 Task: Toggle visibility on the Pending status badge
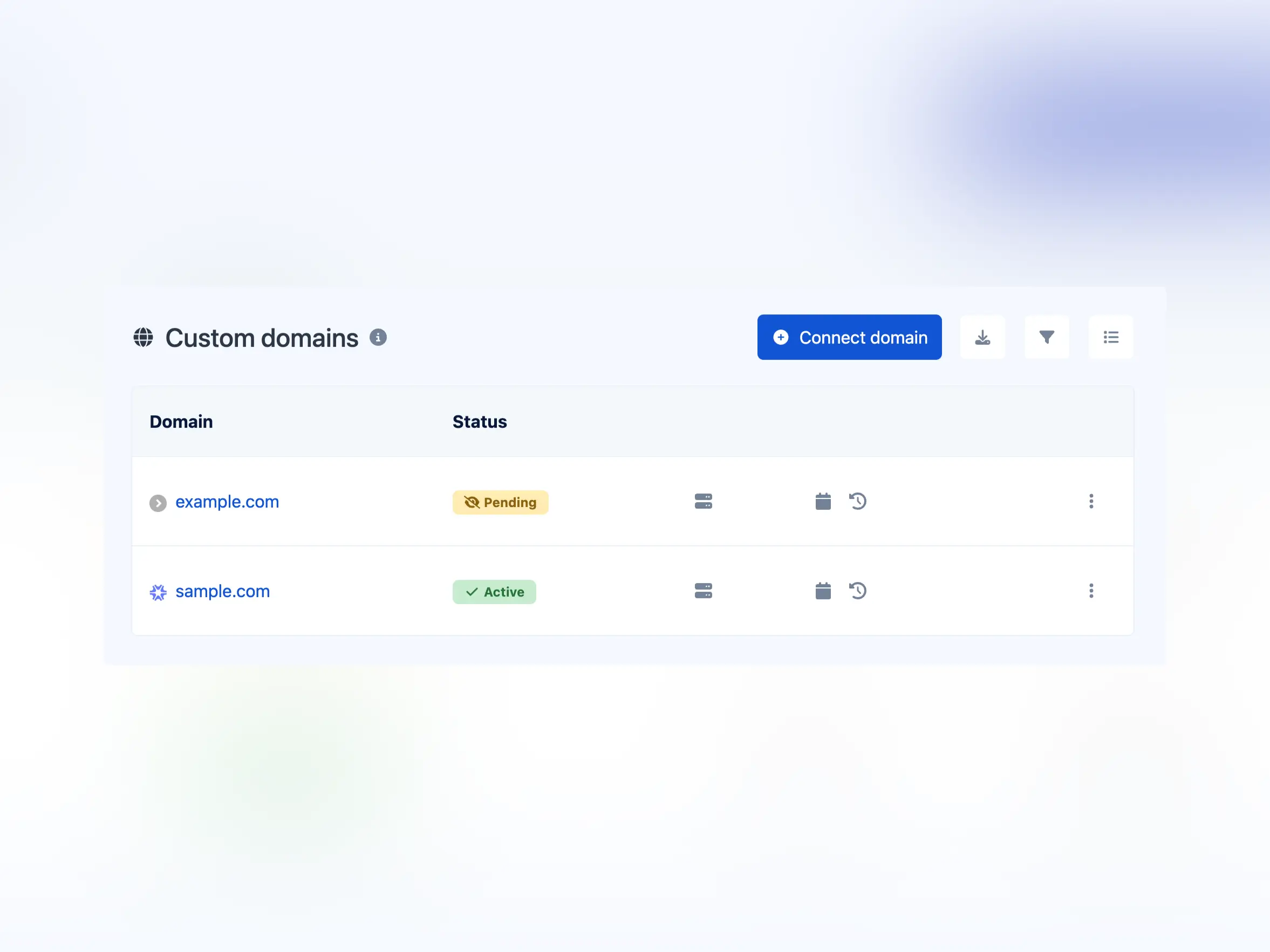click(471, 502)
